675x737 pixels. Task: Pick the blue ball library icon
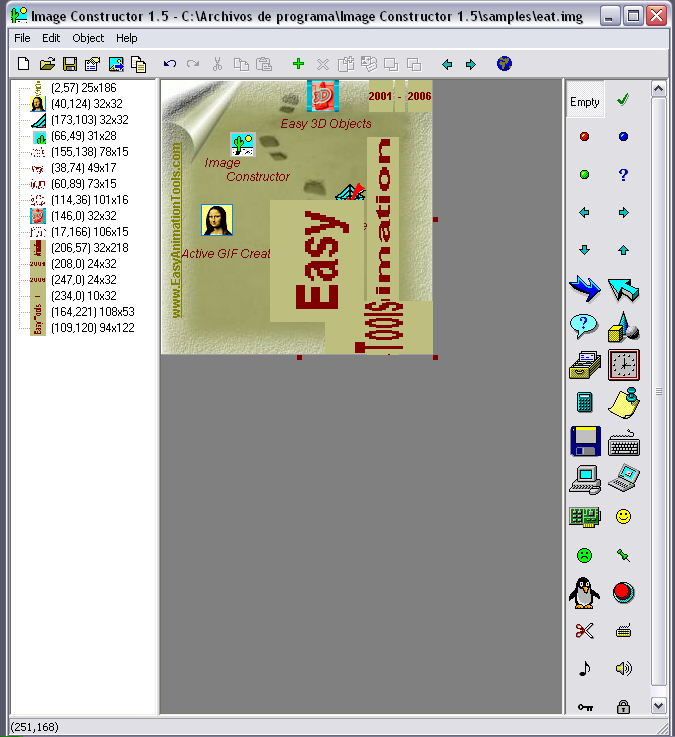(x=623, y=136)
